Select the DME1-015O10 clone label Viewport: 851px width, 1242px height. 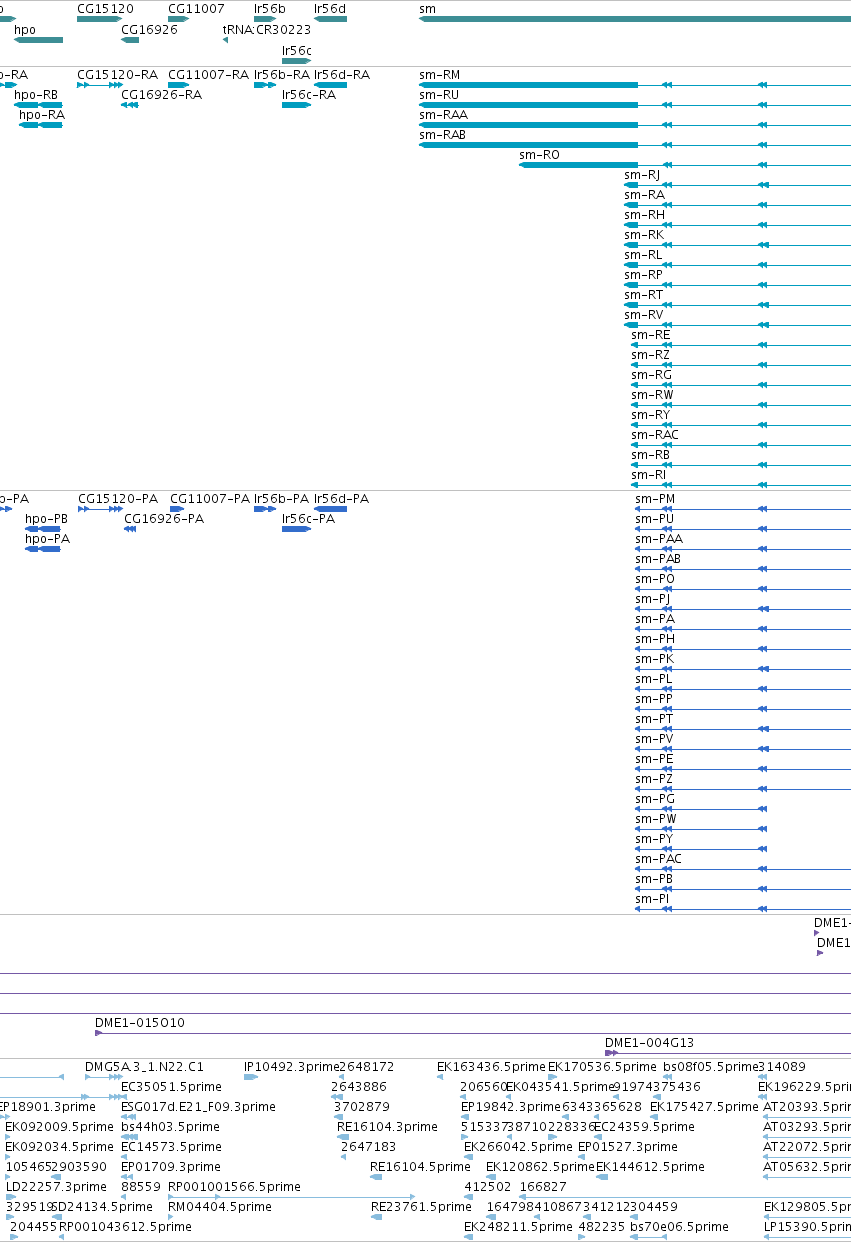(x=140, y=1023)
